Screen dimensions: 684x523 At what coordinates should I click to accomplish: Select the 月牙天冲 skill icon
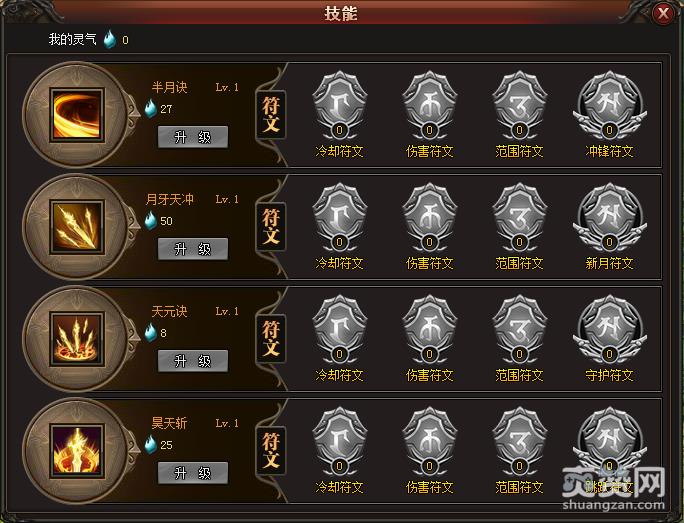[x=77, y=227]
